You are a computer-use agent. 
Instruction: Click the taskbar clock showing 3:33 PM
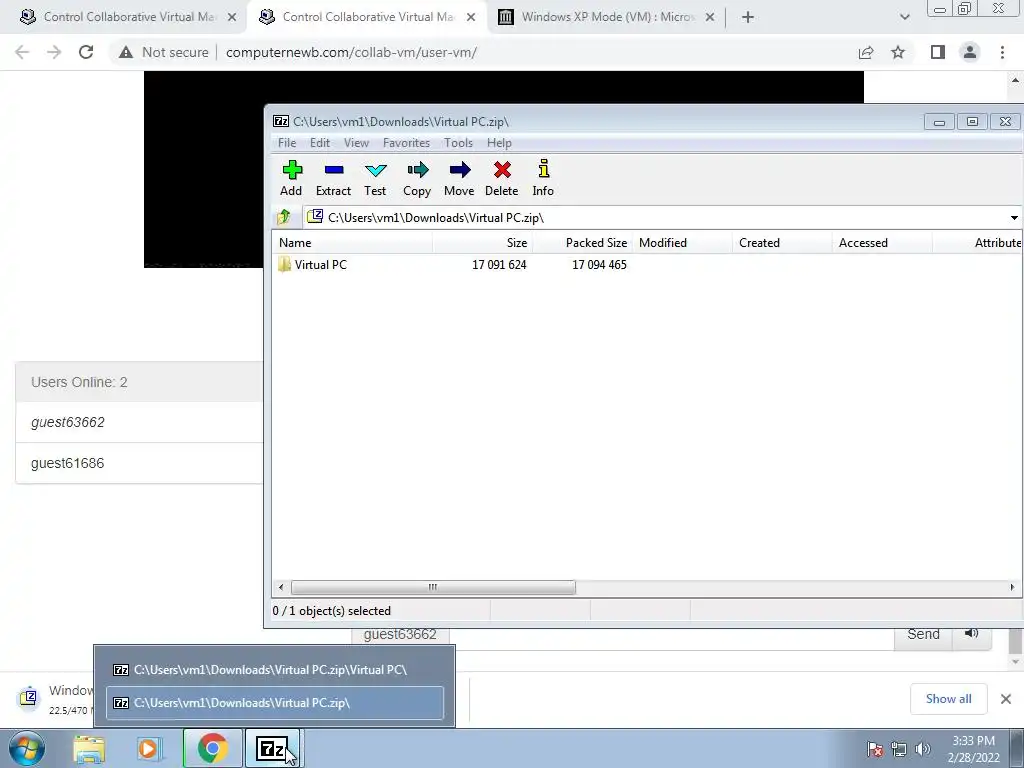(973, 749)
